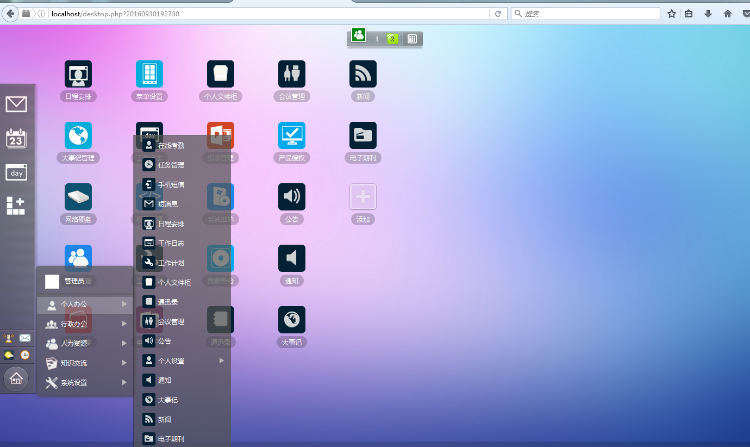The image size is (750, 447).
Task: Open the calendar 23 icon in sidebar
Action: [x=16, y=138]
